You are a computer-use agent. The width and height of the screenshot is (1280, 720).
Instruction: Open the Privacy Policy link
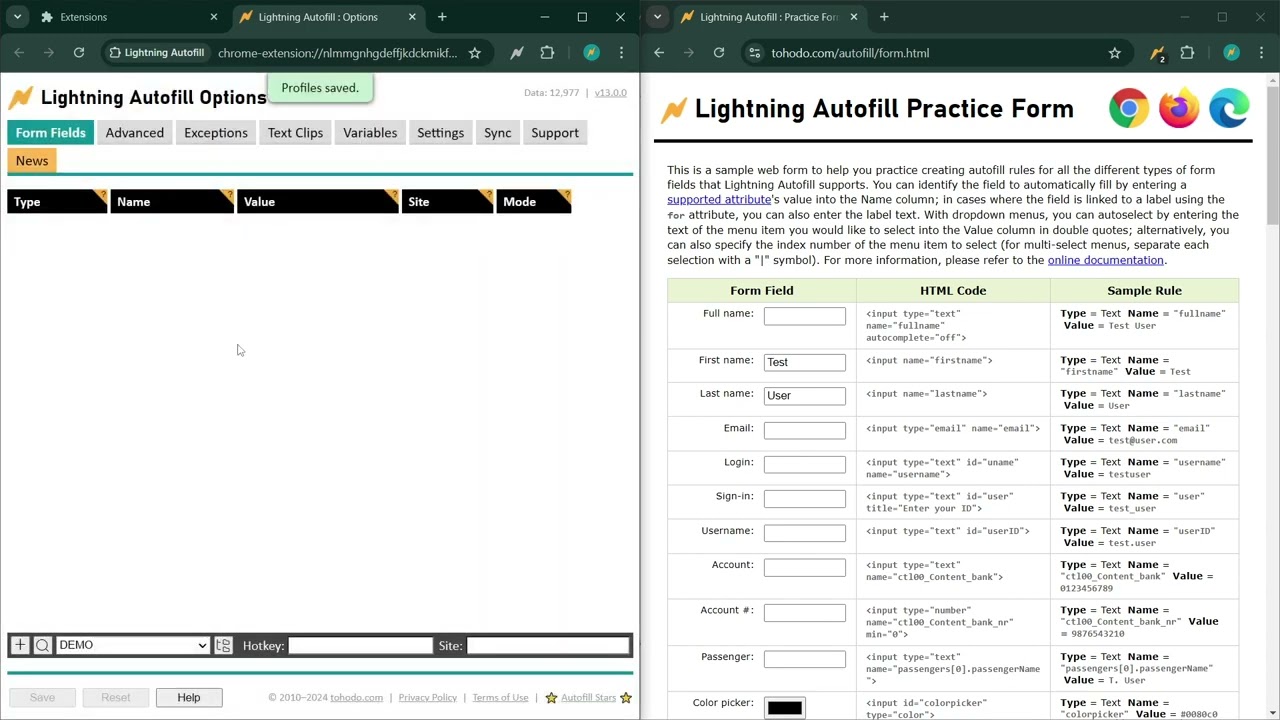(428, 698)
